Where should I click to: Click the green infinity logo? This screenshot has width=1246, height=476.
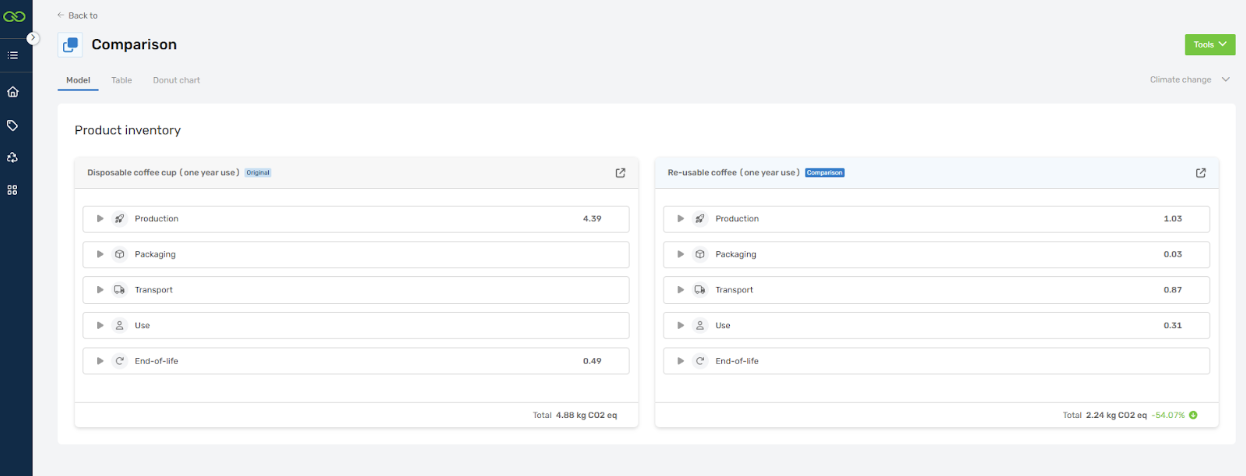tap(14, 16)
